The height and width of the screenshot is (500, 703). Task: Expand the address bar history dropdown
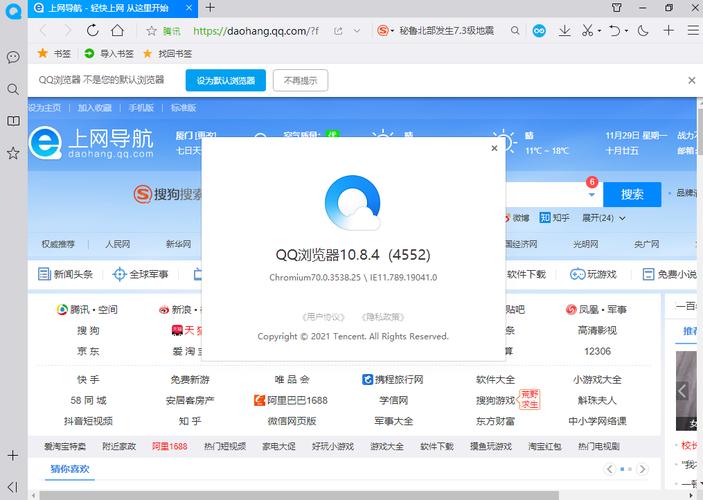[357, 31]
